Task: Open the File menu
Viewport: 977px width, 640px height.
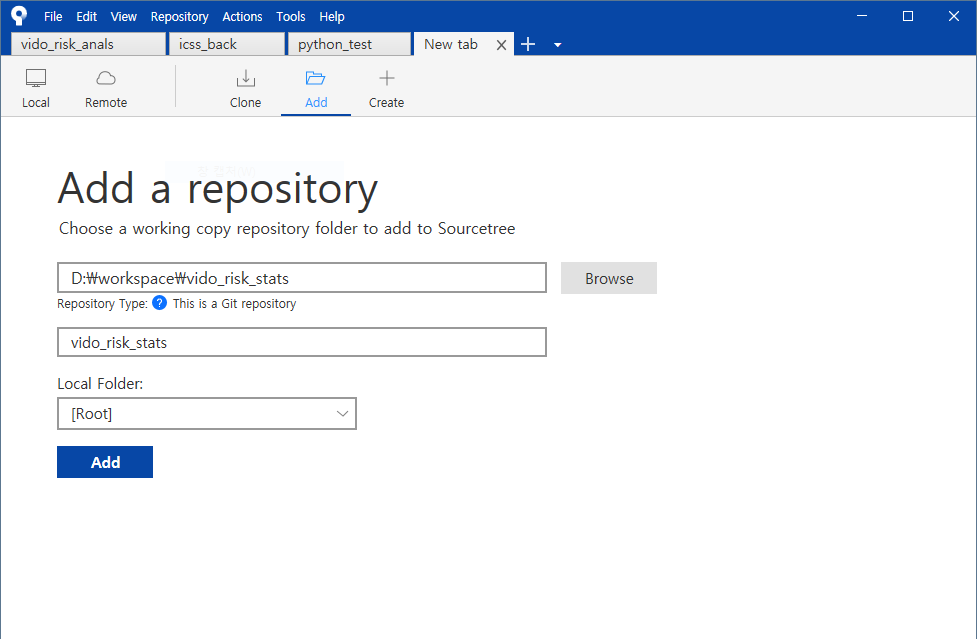Action: pos(53,17)
